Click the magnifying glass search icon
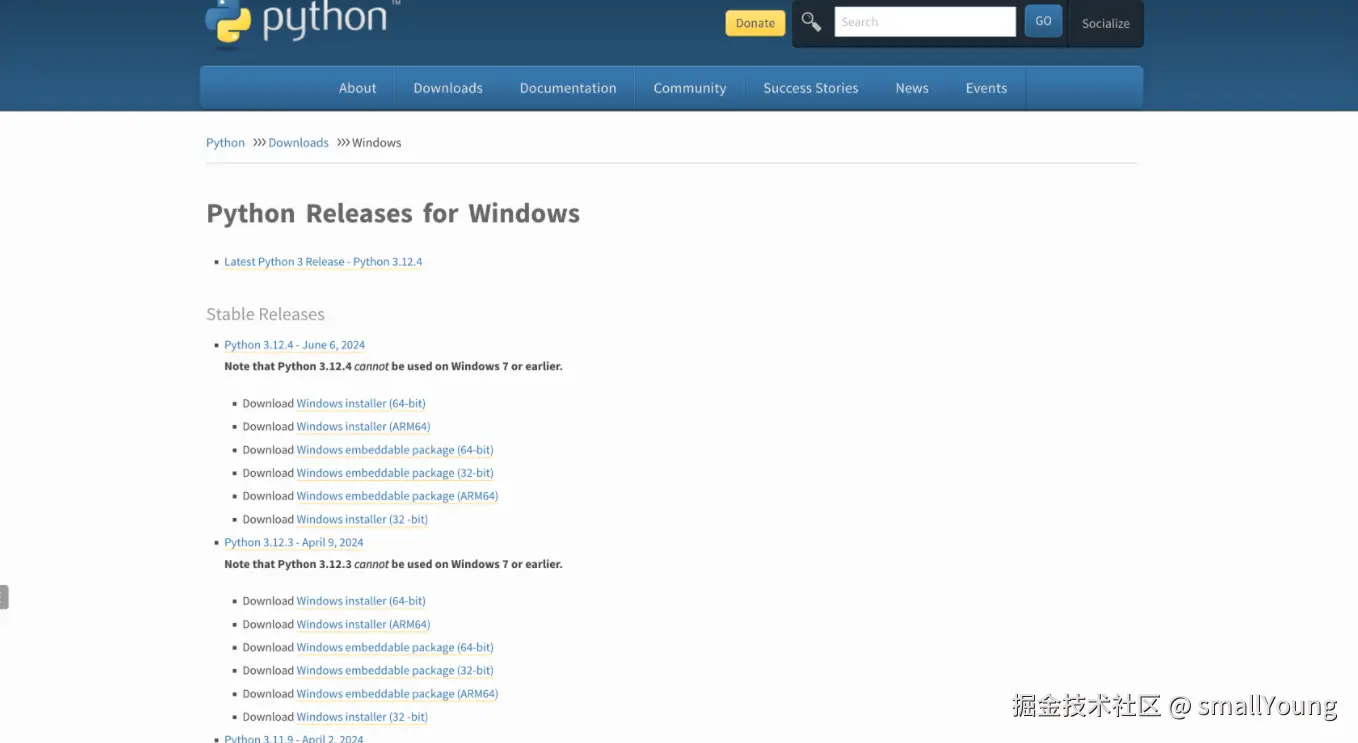 [811, 22]
